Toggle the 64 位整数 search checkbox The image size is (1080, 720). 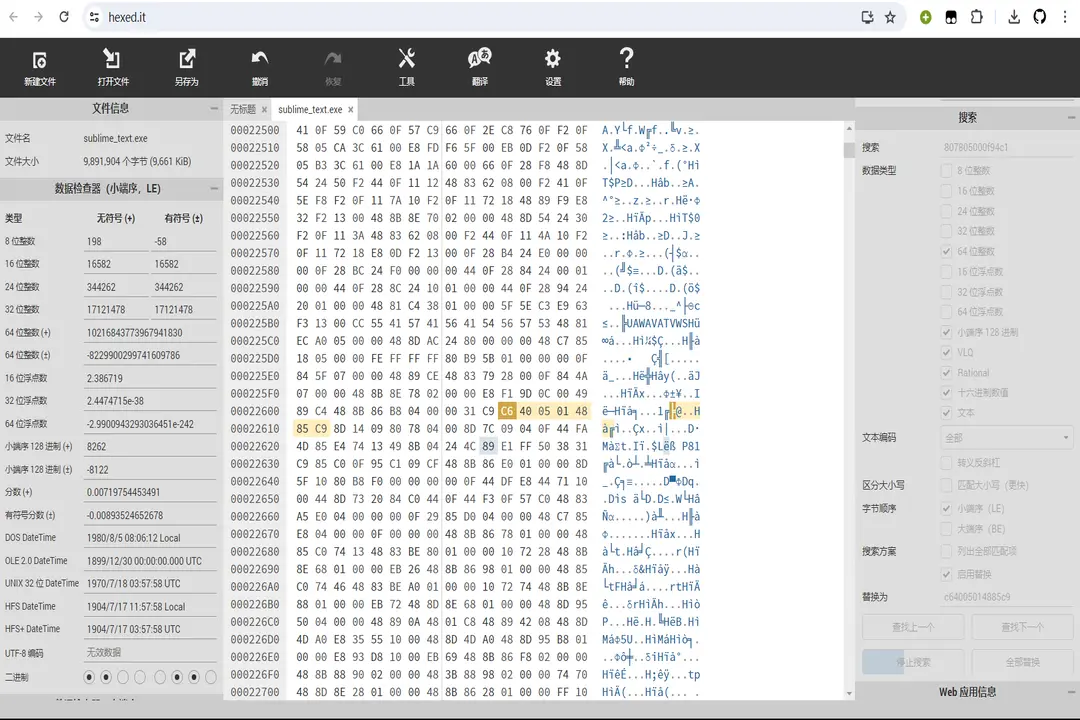click(x=947, y=251)
